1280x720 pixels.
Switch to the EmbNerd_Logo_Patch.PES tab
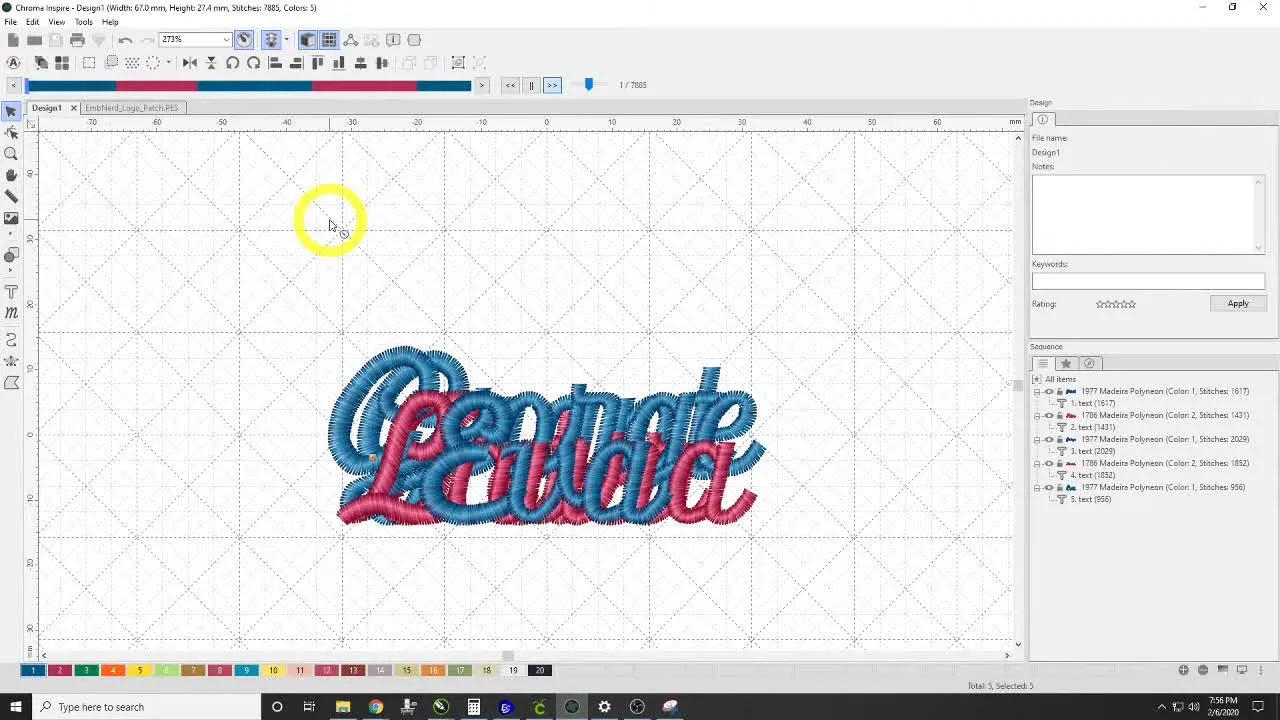132,108
